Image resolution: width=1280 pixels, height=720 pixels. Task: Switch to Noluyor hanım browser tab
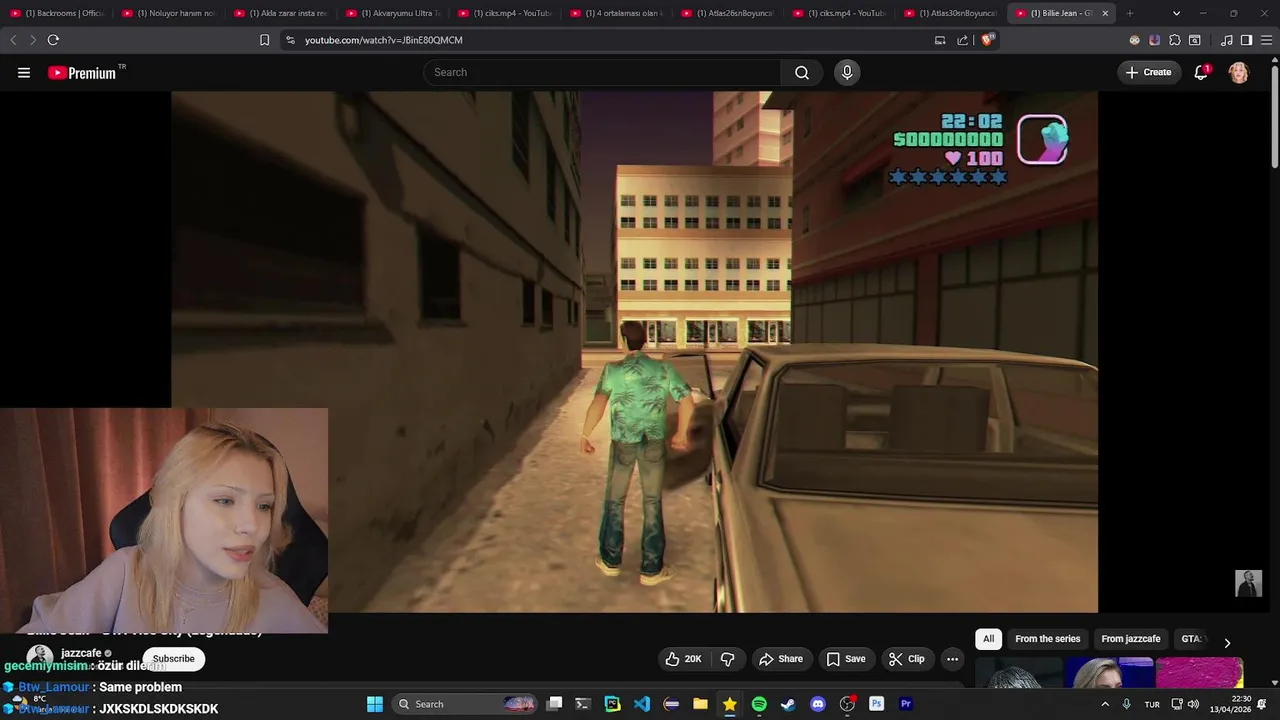coord(170,13)
